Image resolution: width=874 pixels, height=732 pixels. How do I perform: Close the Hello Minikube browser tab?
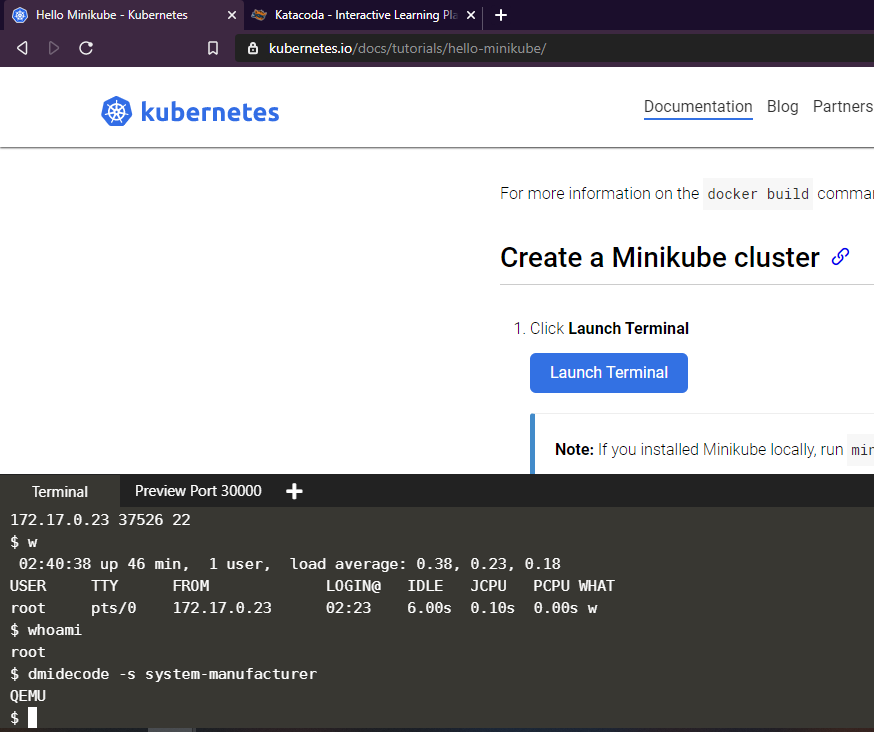(x=232, y=15)
